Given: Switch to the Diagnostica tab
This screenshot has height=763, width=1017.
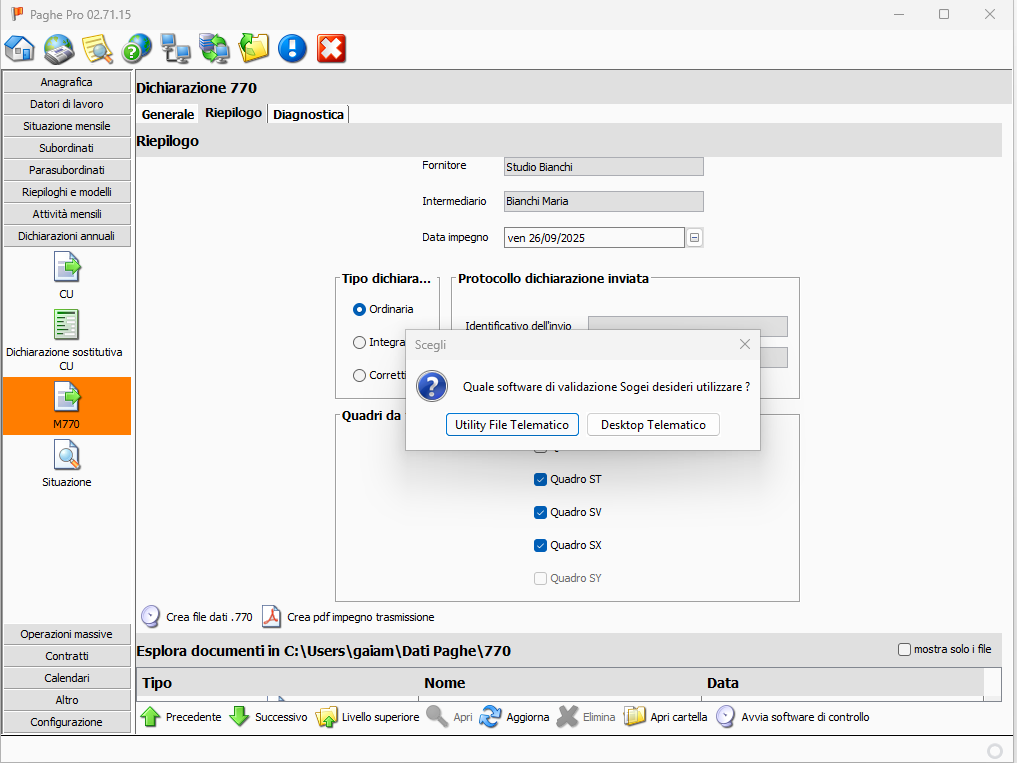Looking at the screenshot, I should [308, 114].
